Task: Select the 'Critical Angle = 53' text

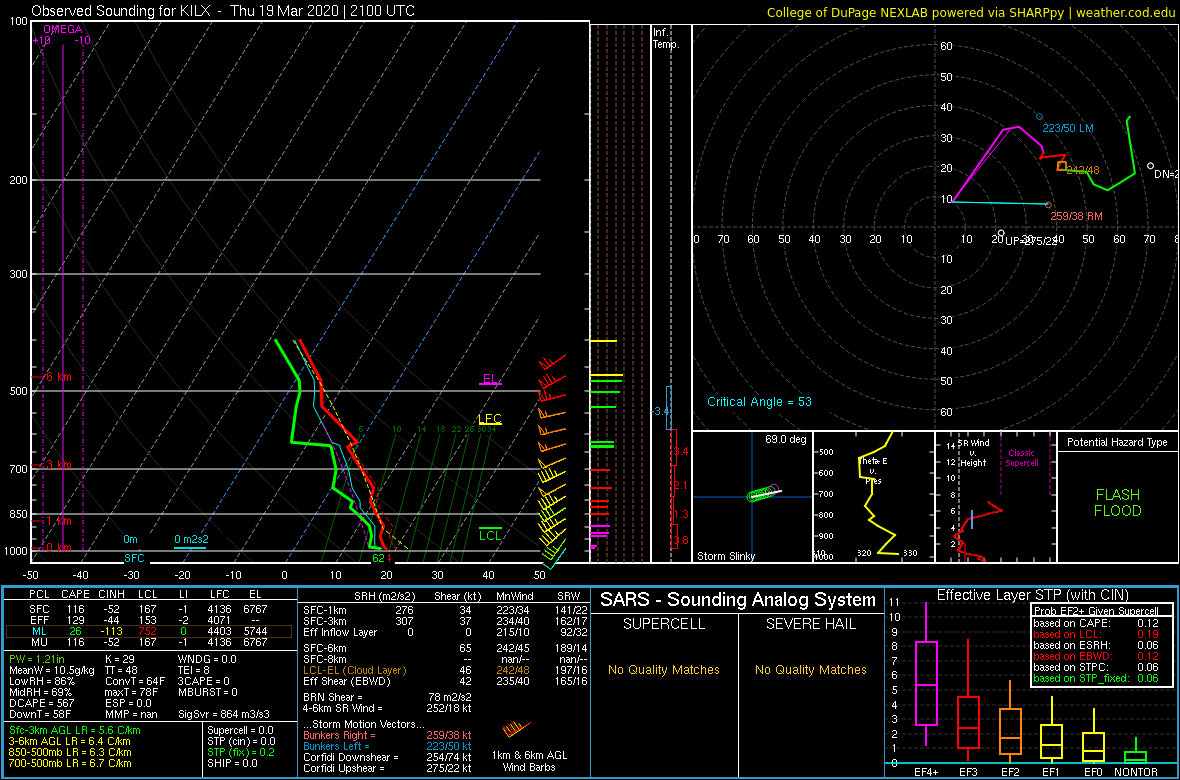Action: coord(759,402)
